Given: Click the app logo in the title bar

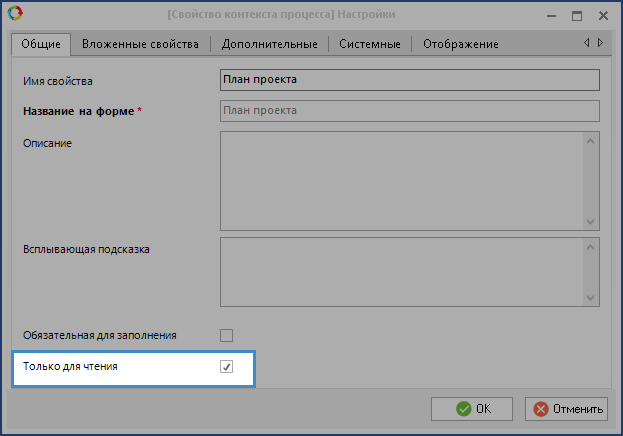Looking at the screenshot, I should click(14, 15).
